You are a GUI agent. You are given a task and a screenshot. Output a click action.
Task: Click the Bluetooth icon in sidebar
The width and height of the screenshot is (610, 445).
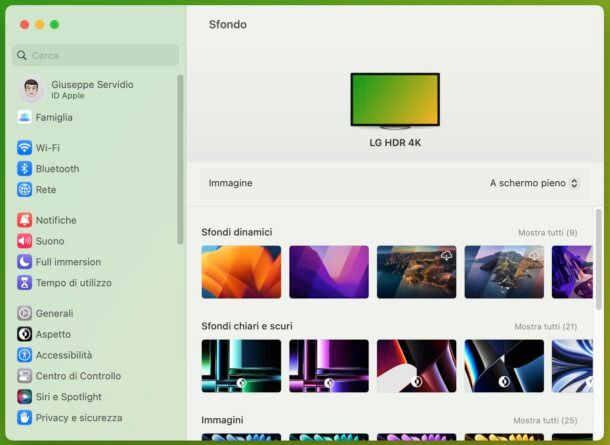point(25,169)
